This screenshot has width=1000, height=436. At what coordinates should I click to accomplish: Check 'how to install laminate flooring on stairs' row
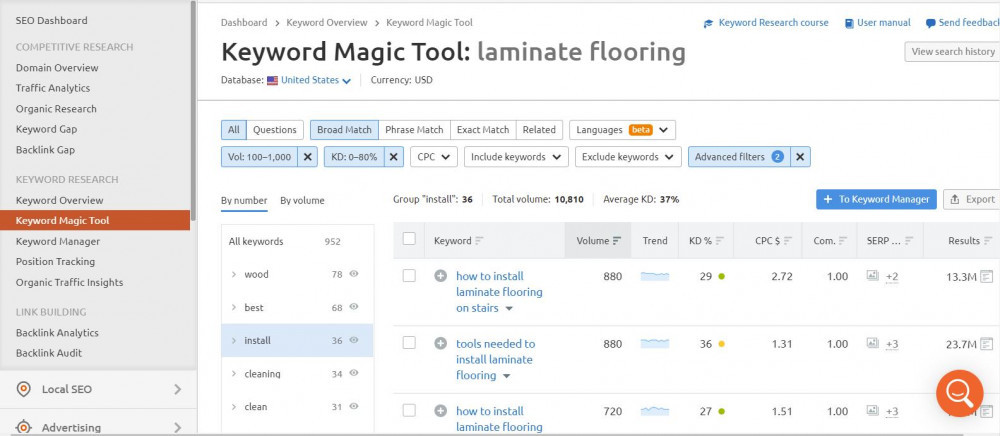tap(409, 275)
